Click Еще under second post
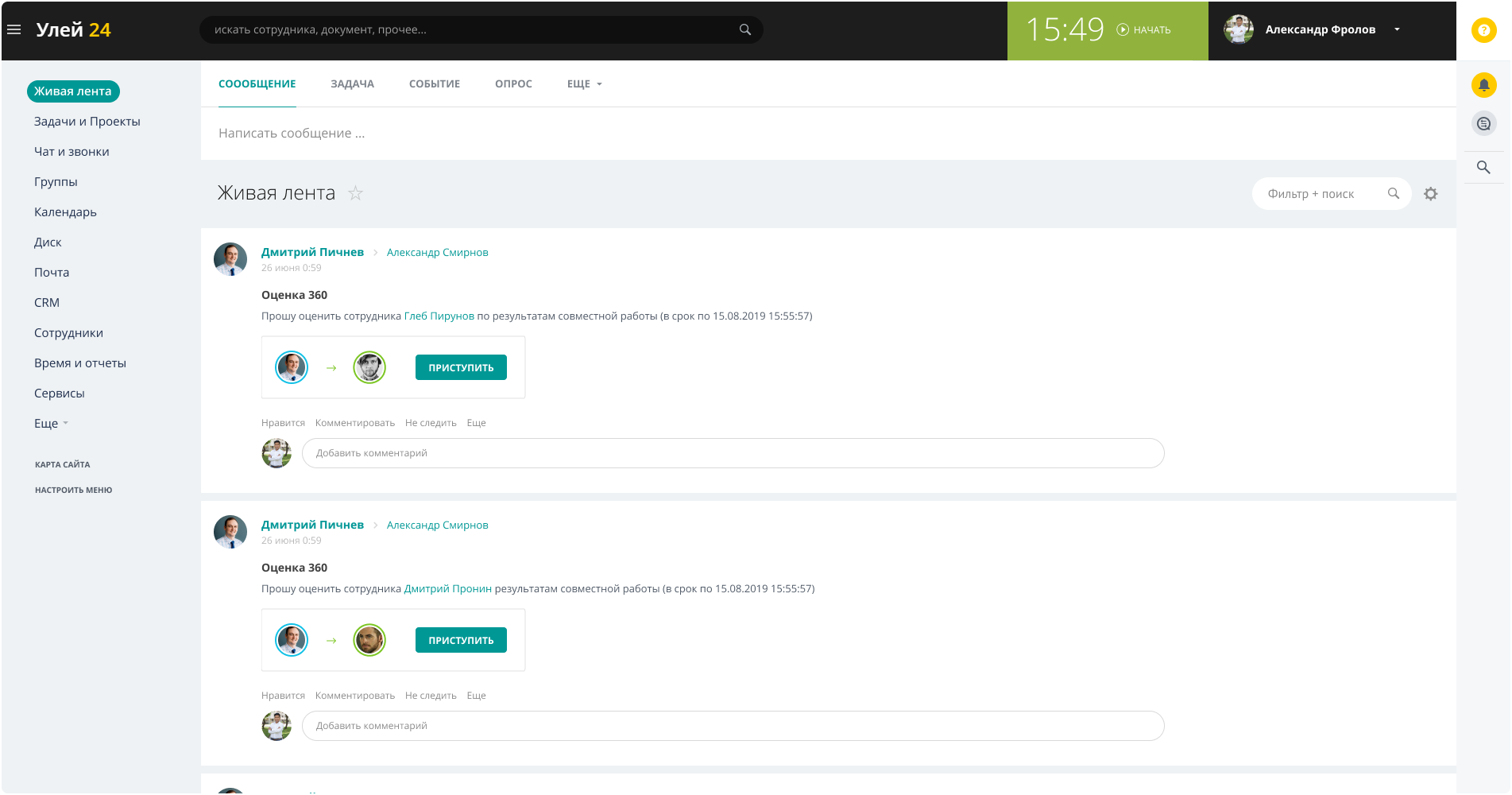Viewport: 1512px width, 795px height. click(476, 696)
